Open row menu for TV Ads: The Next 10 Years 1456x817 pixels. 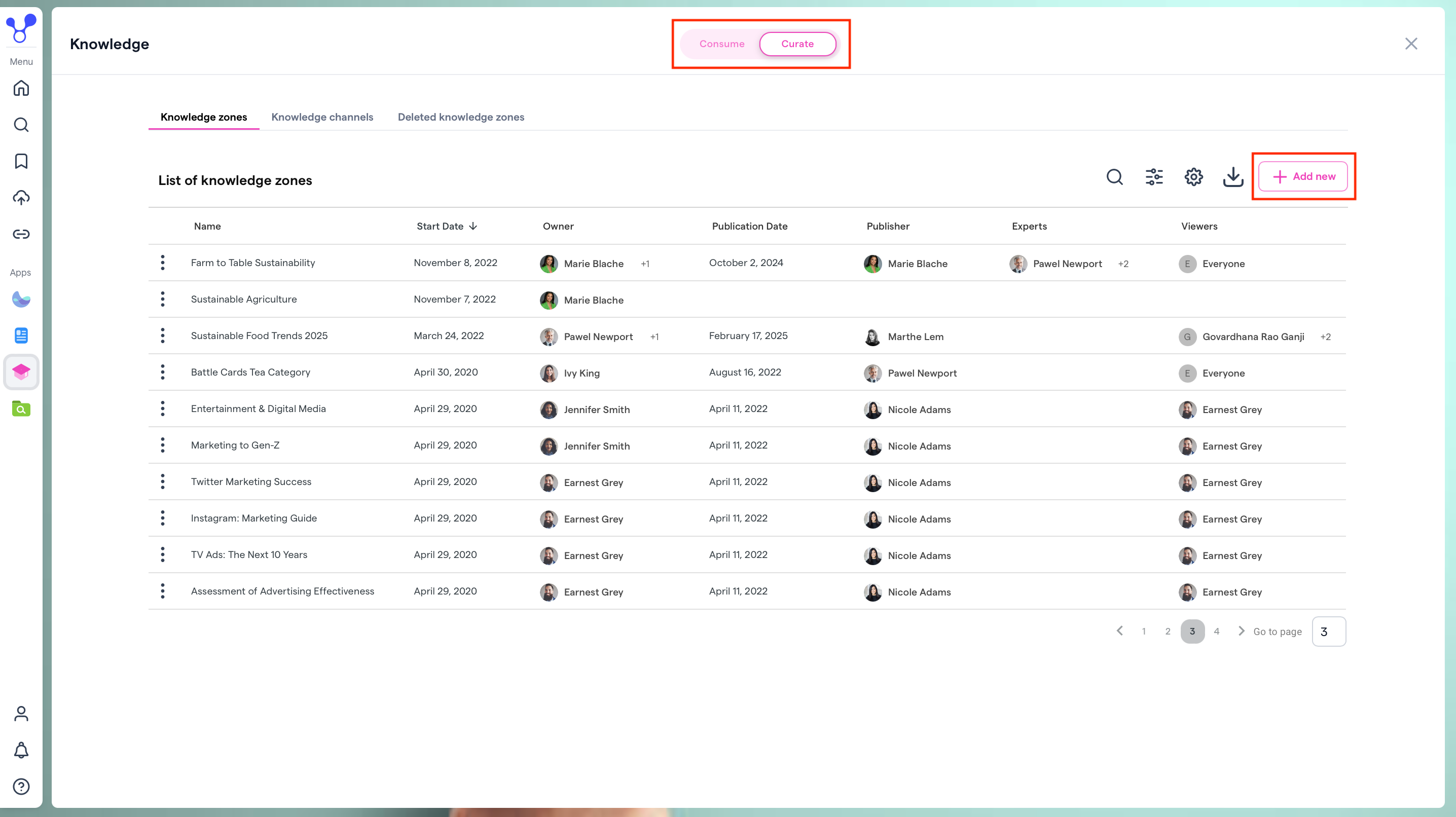(163, 554)
